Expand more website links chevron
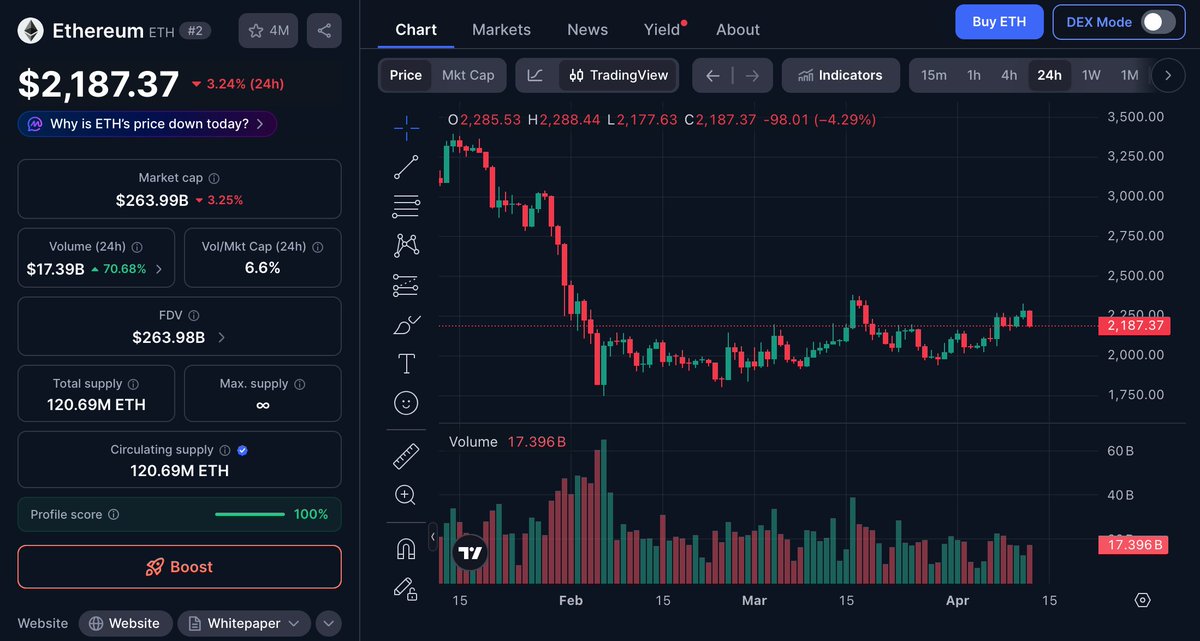This screenshot has width=1200, height=641. click(x=328, y=624)
